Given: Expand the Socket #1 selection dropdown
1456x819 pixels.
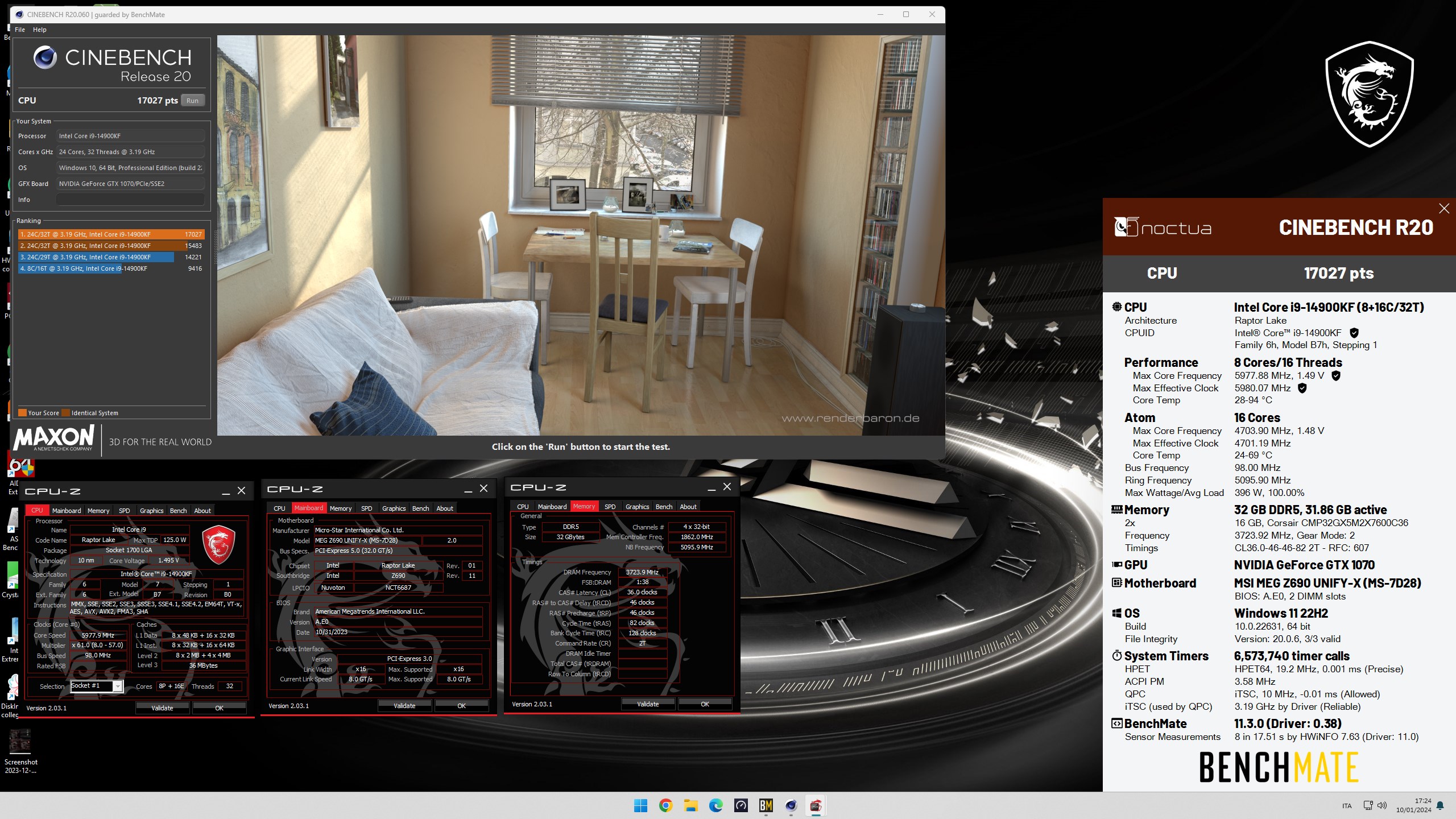Looking at the screenshot, I should click(117, 686).
